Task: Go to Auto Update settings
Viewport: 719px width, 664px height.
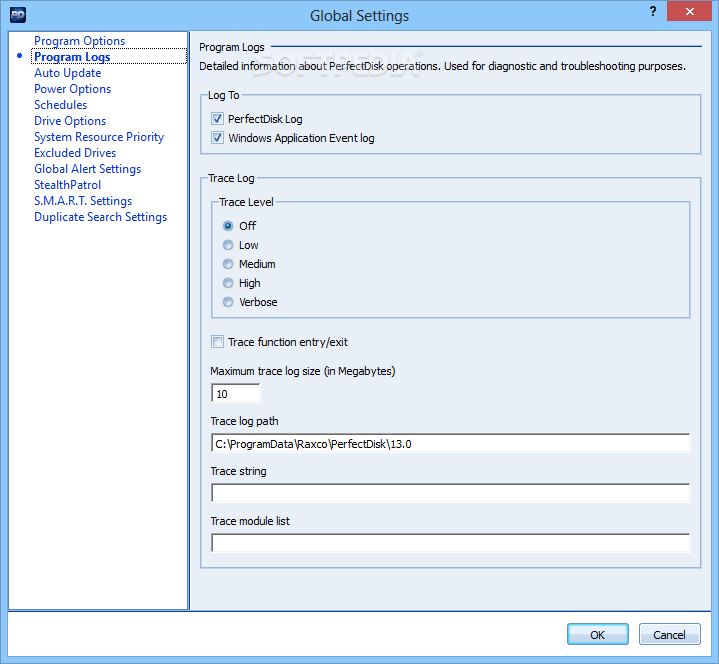Action: (67, 73)
